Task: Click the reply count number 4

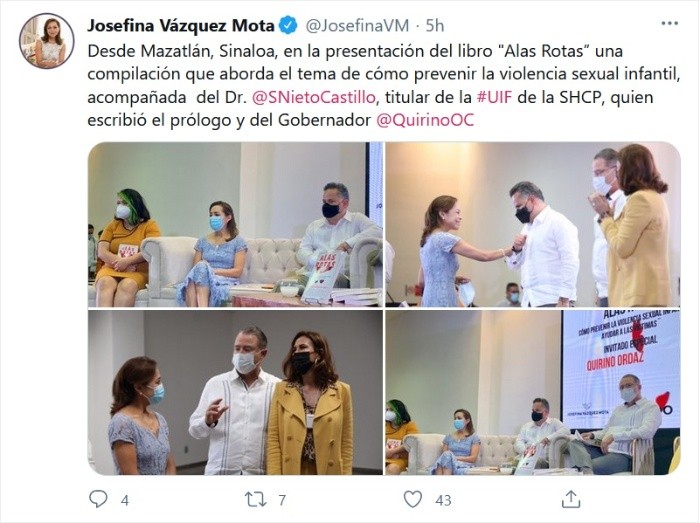Action: (125, 501)
